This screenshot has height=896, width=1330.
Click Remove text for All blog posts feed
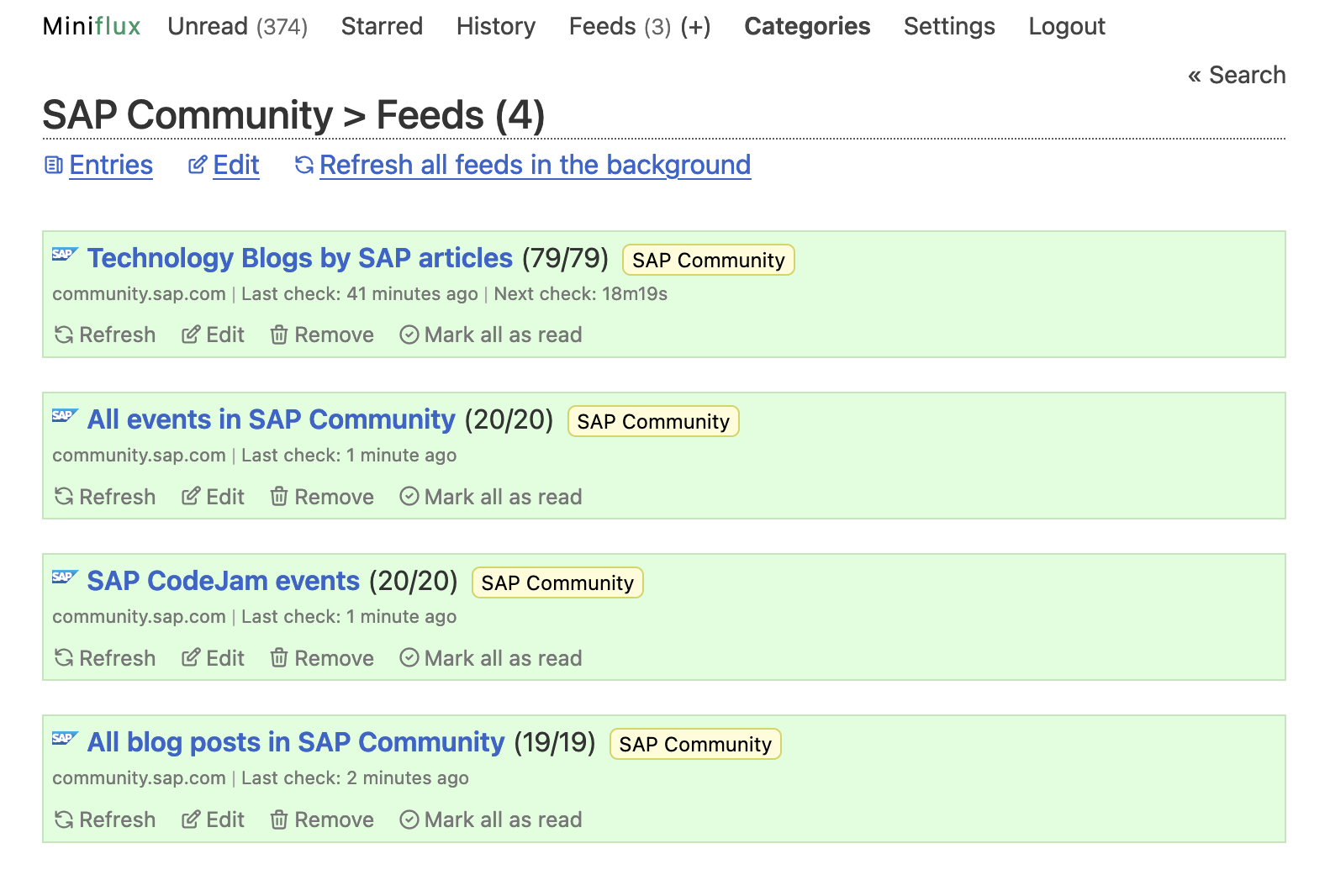(335, 820)
